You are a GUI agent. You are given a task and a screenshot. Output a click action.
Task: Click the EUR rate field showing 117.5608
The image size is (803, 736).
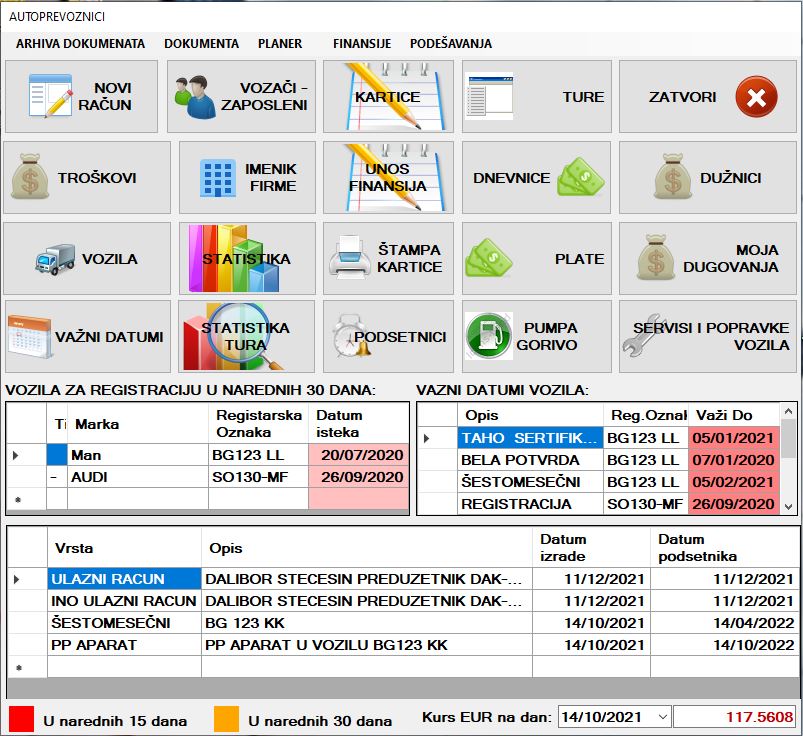pyautogui.click(x=736, y=717)
